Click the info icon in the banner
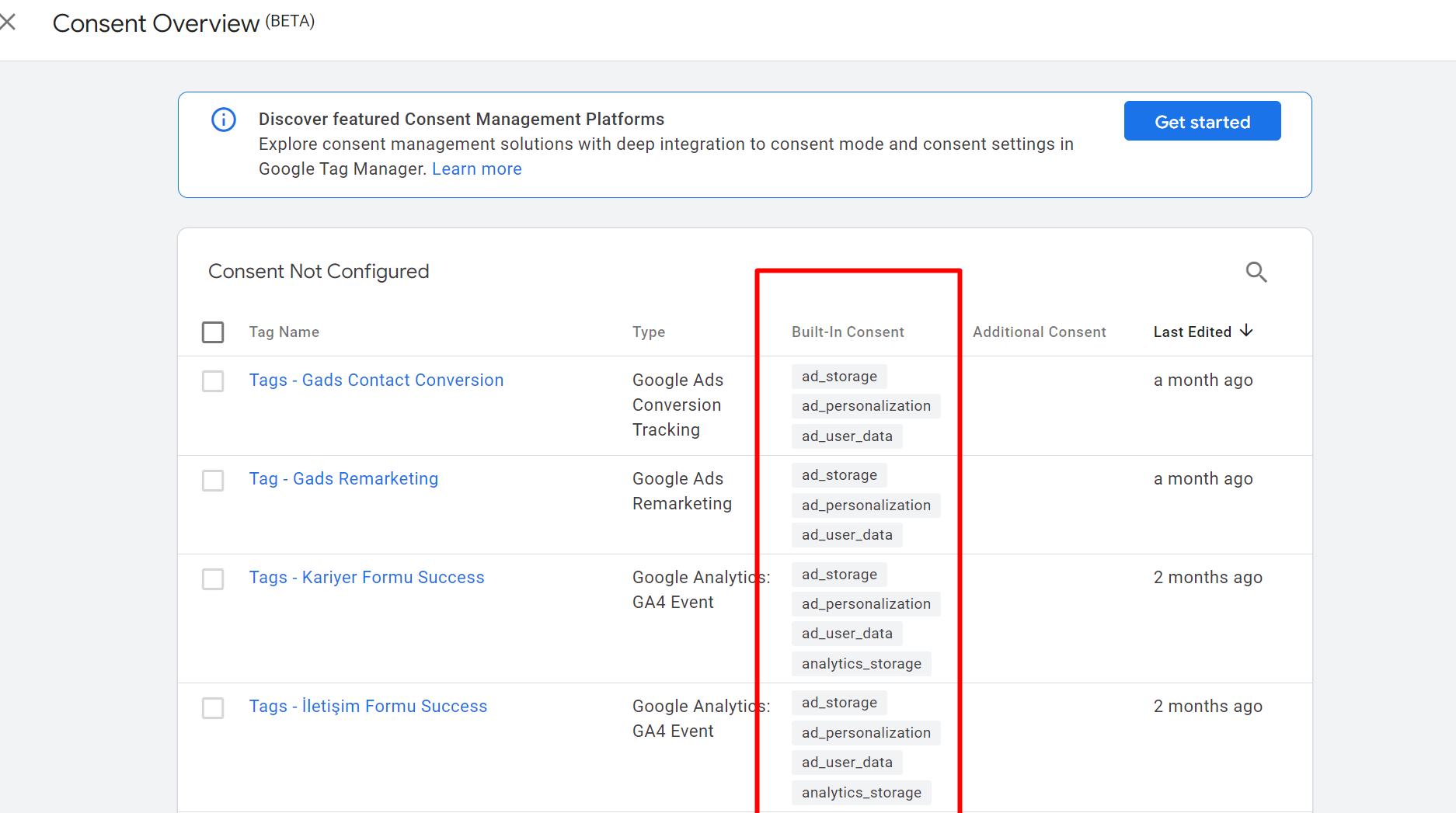Screen dimensions: 1456x813 tap(224, 120)
